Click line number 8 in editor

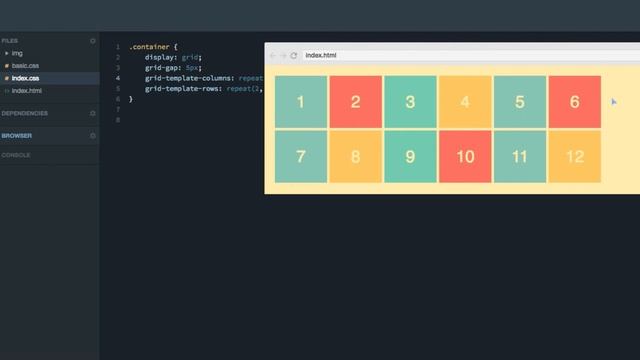click(x=118, y=120)
